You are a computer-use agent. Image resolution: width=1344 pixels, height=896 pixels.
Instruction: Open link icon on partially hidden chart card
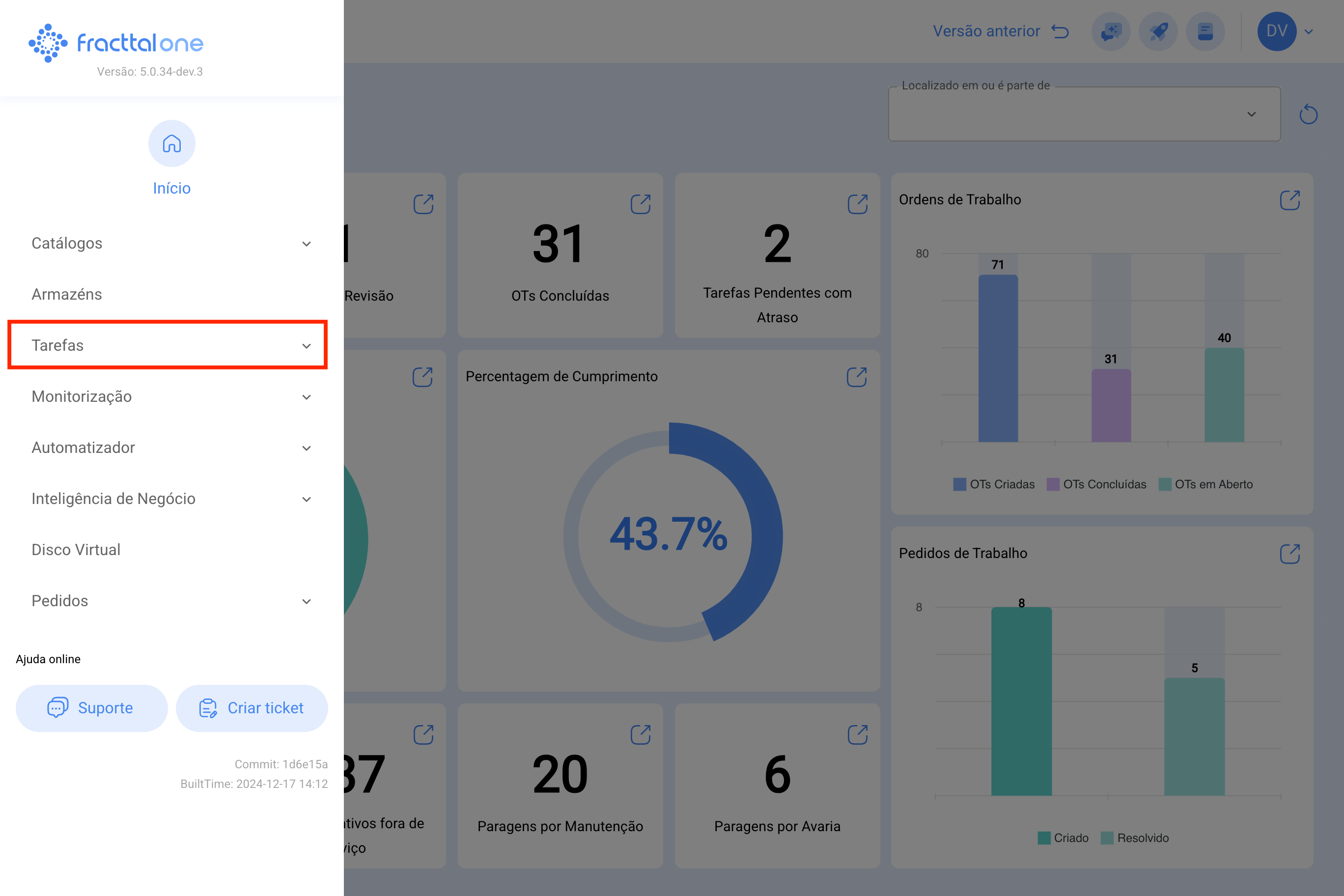[421, 377]
